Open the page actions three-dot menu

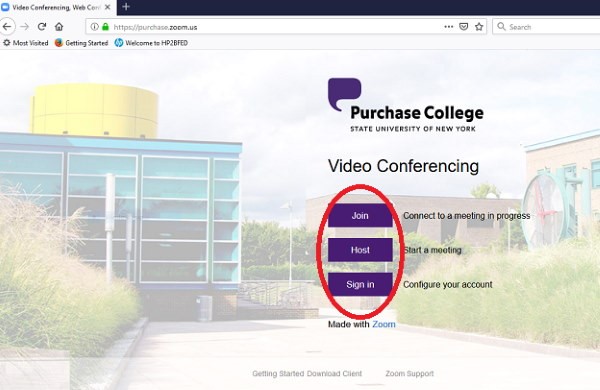(448, 27)
